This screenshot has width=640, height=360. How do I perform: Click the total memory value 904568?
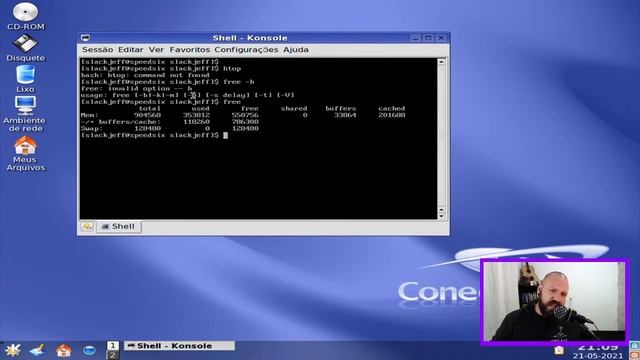click(x=147, y=115)
